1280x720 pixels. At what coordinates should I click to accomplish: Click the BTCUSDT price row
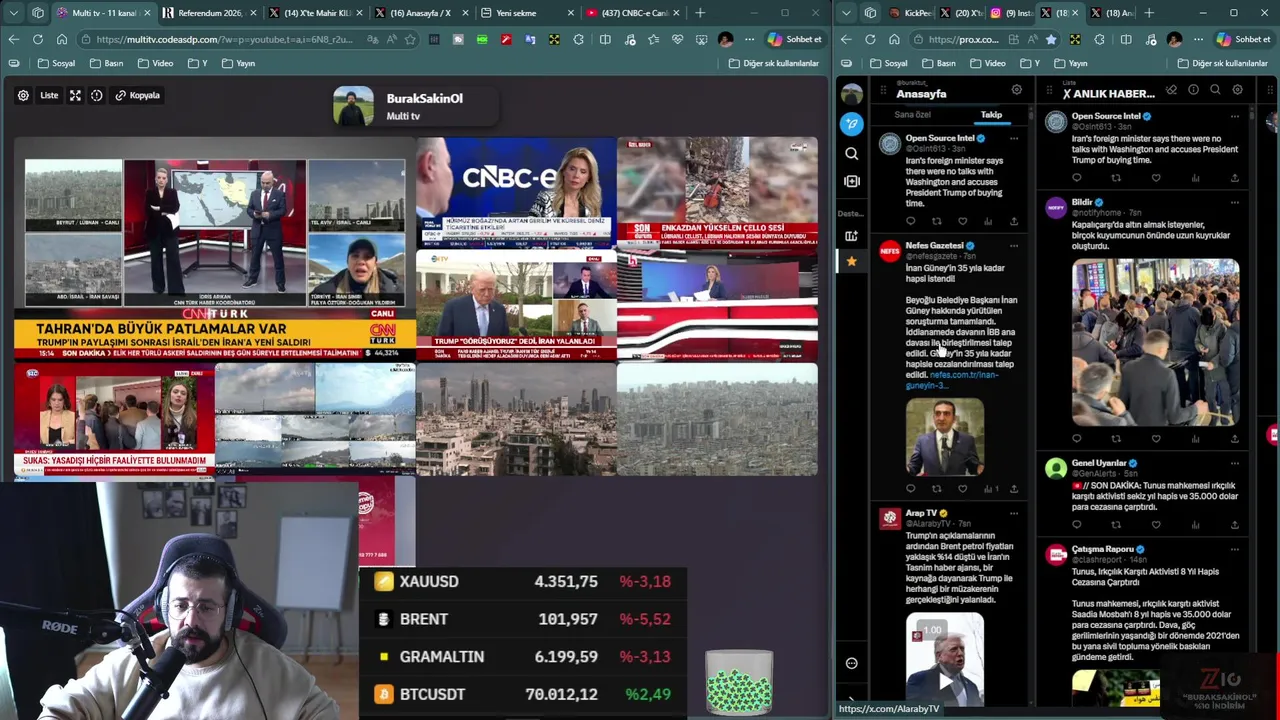tap(522, 694)
